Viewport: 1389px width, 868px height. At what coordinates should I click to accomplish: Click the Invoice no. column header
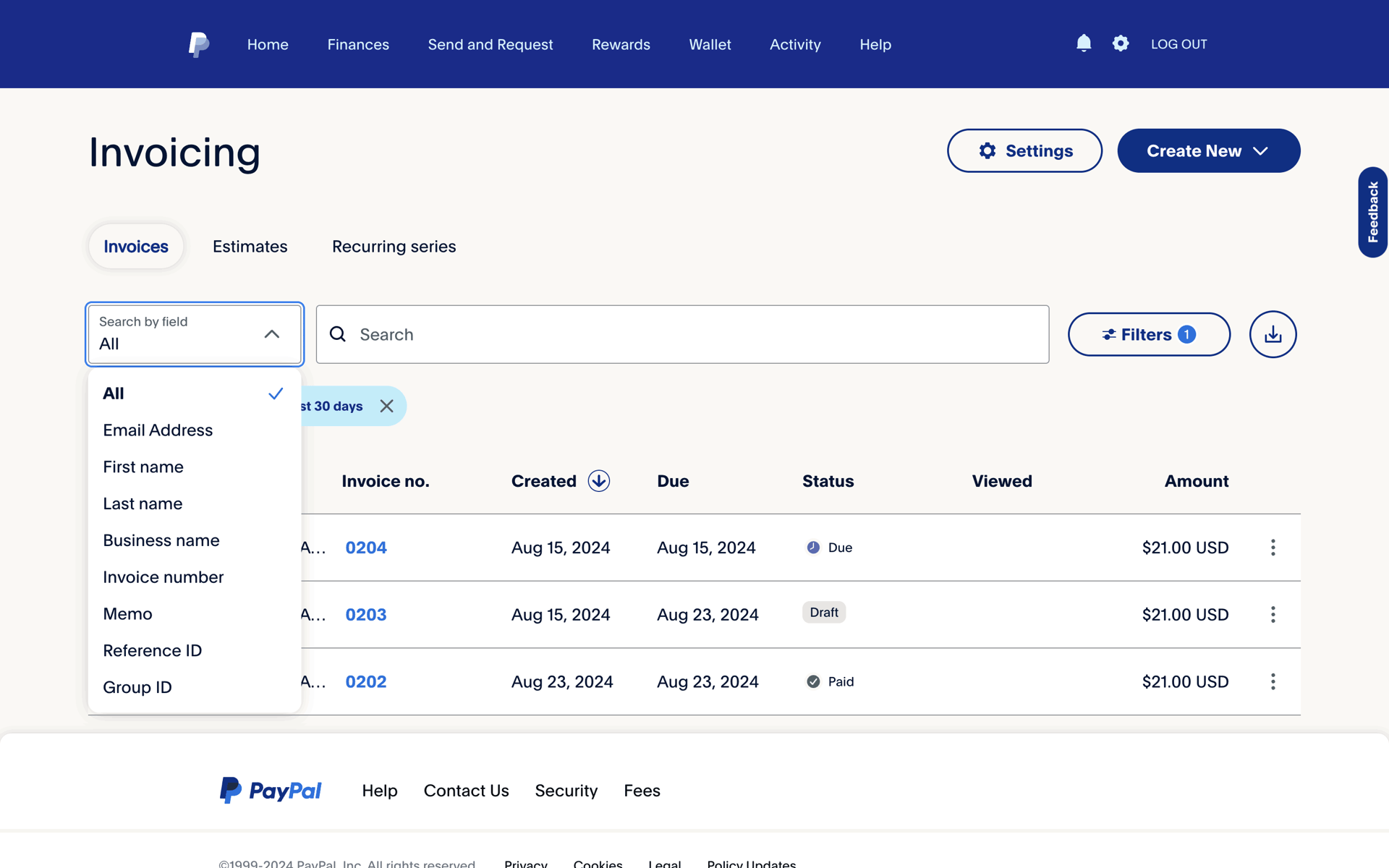coord(386,481)
